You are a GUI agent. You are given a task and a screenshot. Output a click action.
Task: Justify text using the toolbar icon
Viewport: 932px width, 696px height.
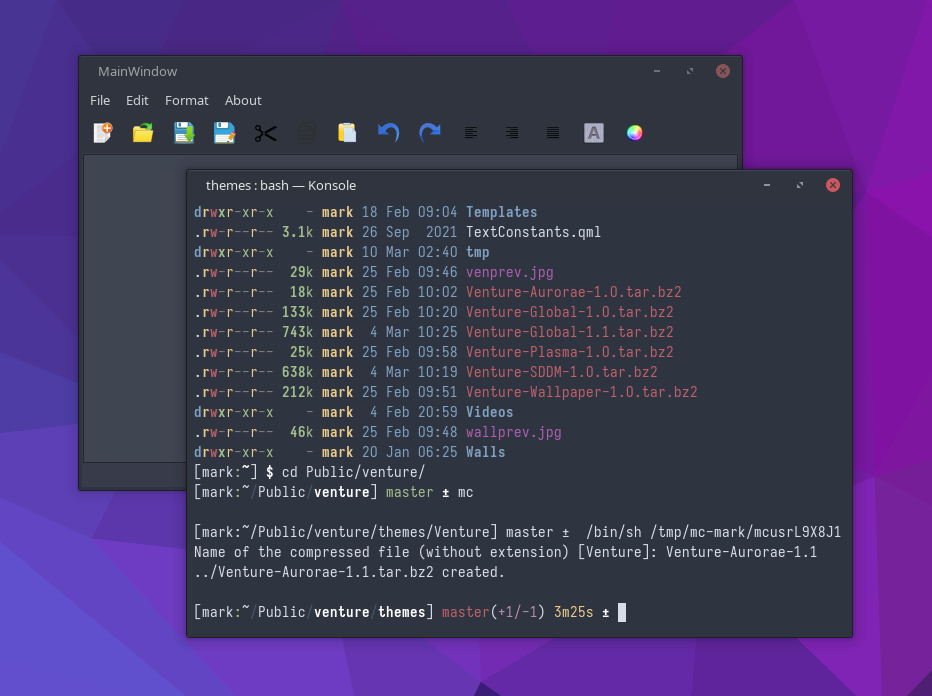[553, 133]
